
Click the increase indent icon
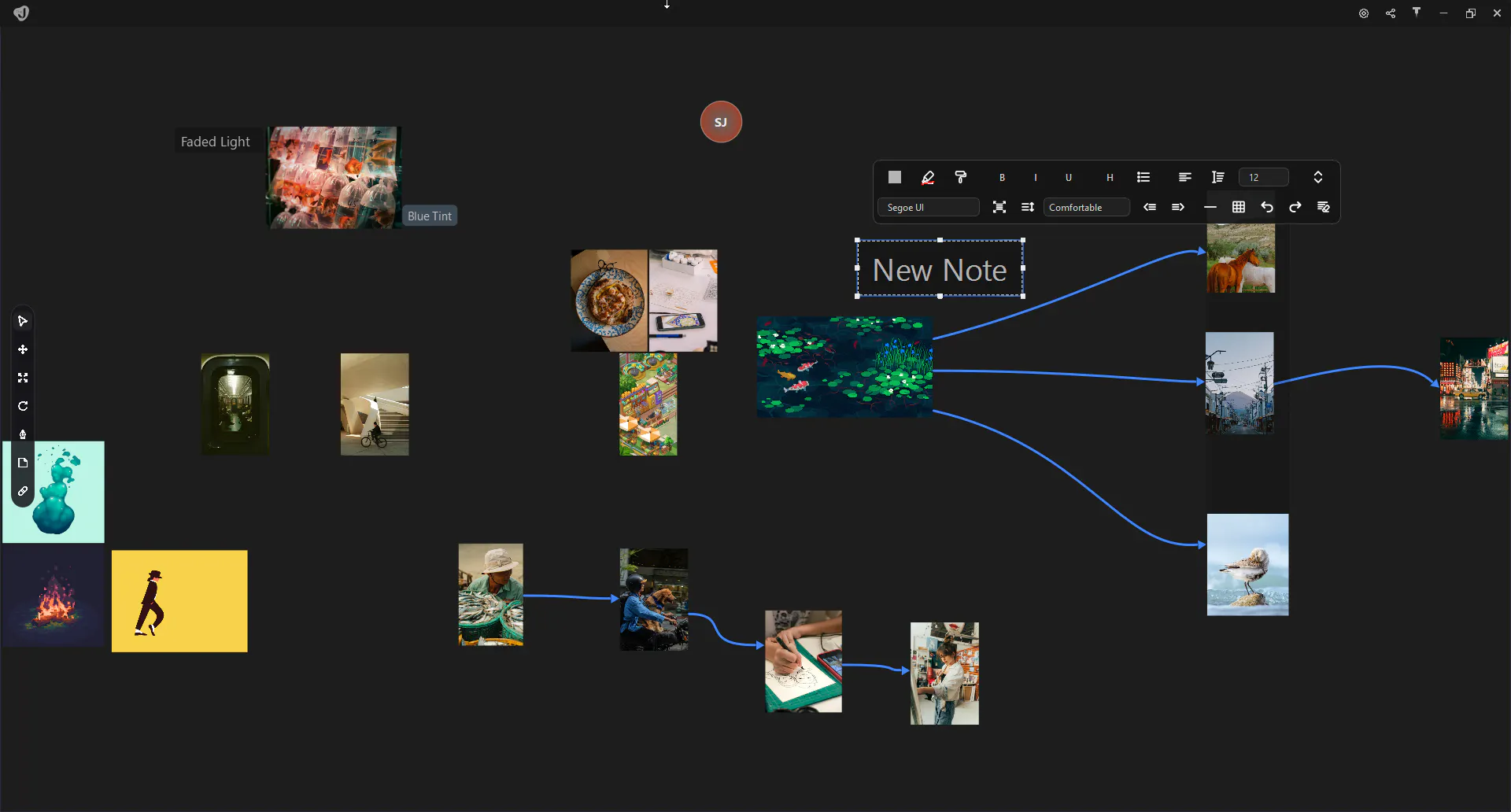click(1178, 207)
